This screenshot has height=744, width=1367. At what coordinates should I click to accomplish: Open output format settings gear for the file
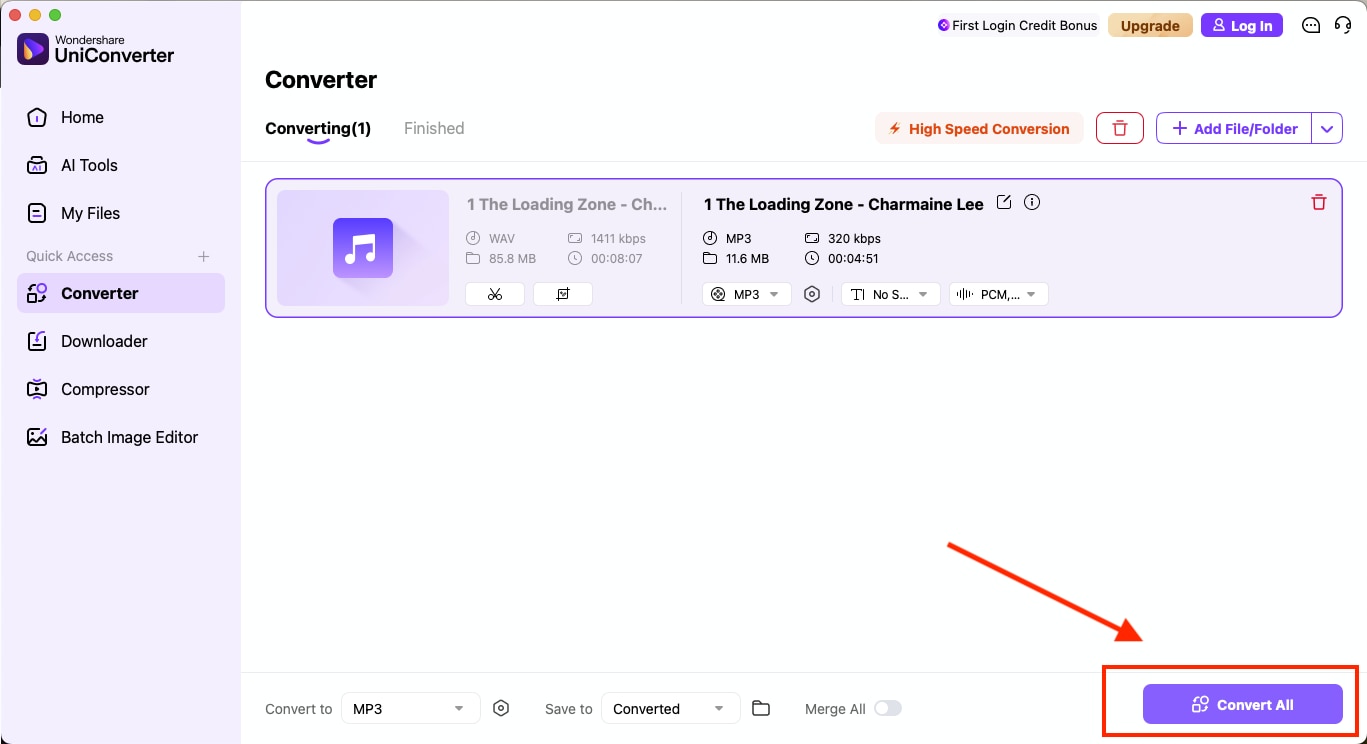point(811,293)
